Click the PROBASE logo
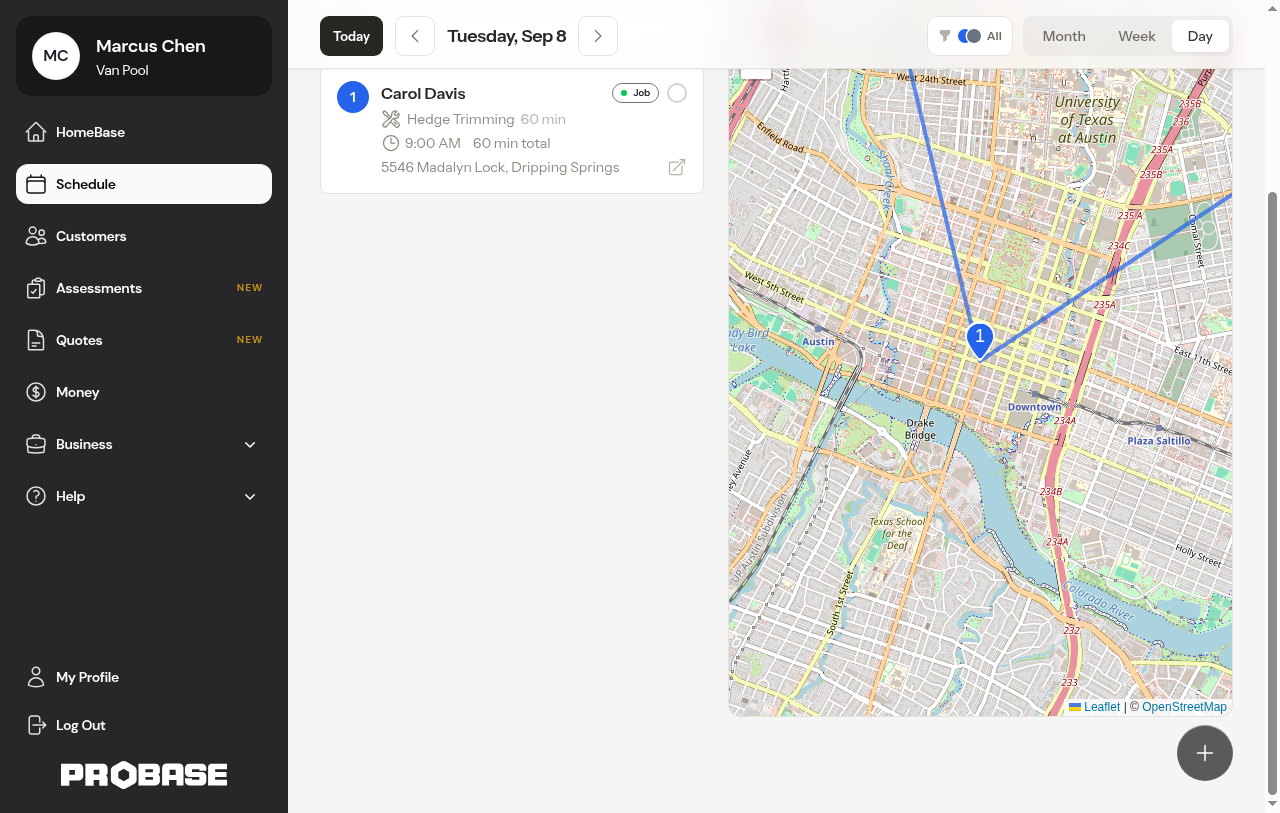 coord(144,775)
